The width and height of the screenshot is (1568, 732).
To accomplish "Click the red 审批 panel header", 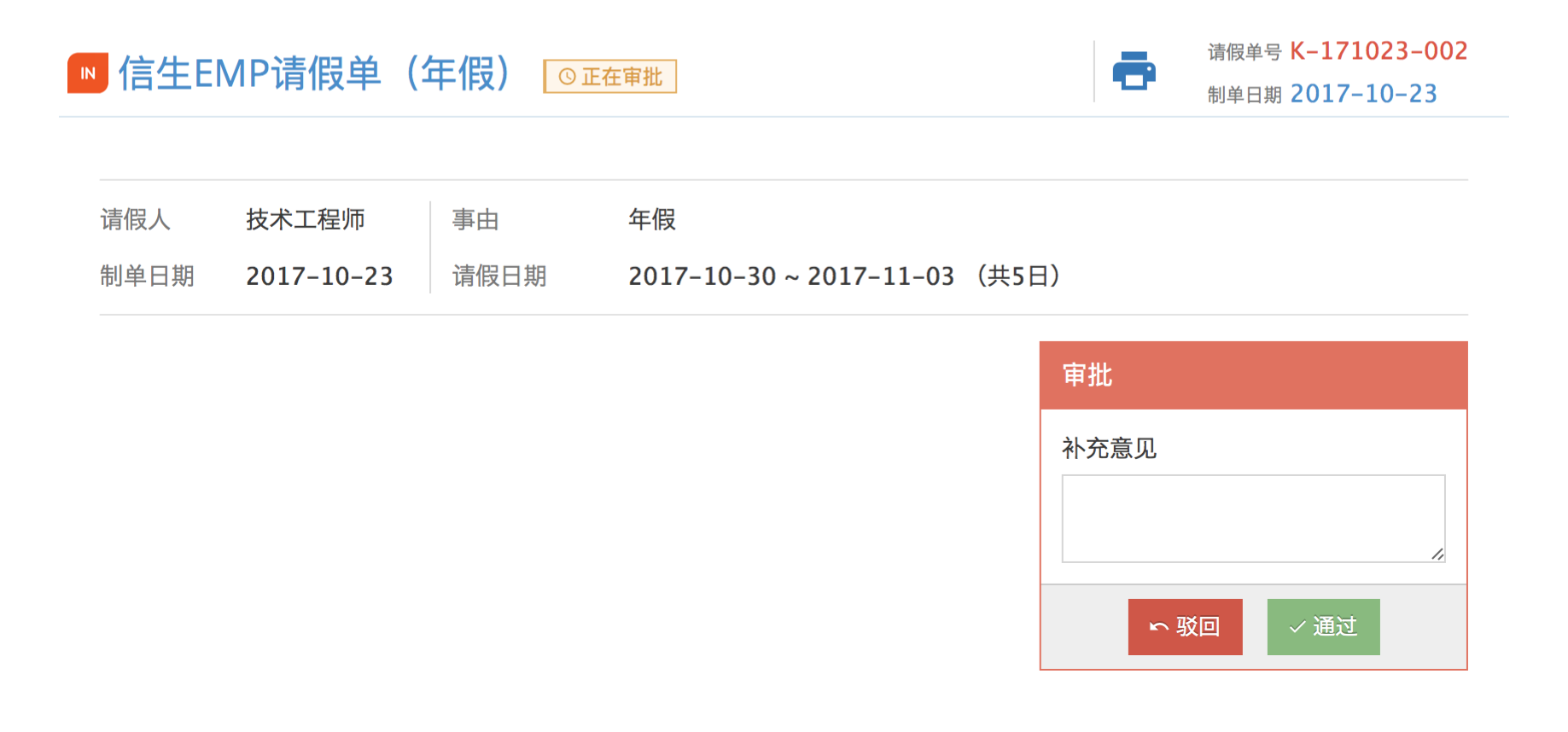I will point(1253,375).
